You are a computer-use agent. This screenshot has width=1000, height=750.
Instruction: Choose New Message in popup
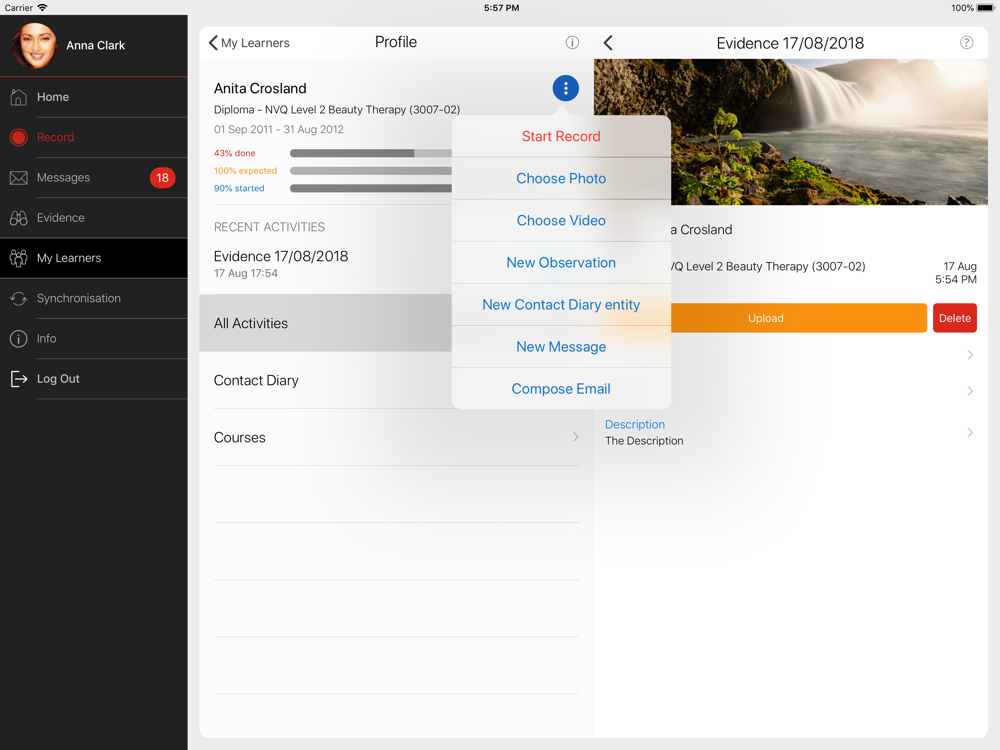coord(561,347)
